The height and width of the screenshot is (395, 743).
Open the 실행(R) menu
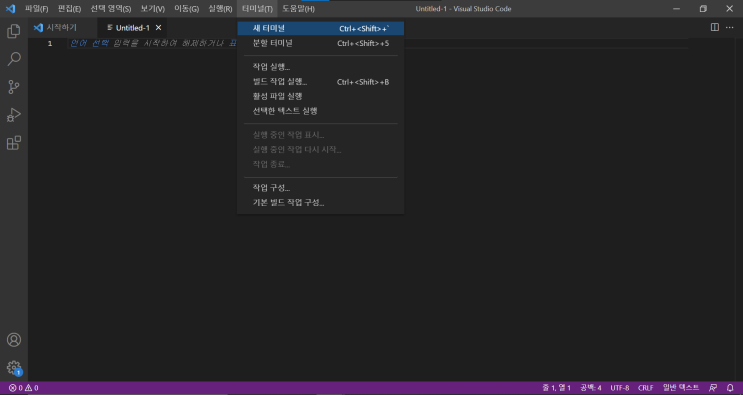[x=220, y=9]
